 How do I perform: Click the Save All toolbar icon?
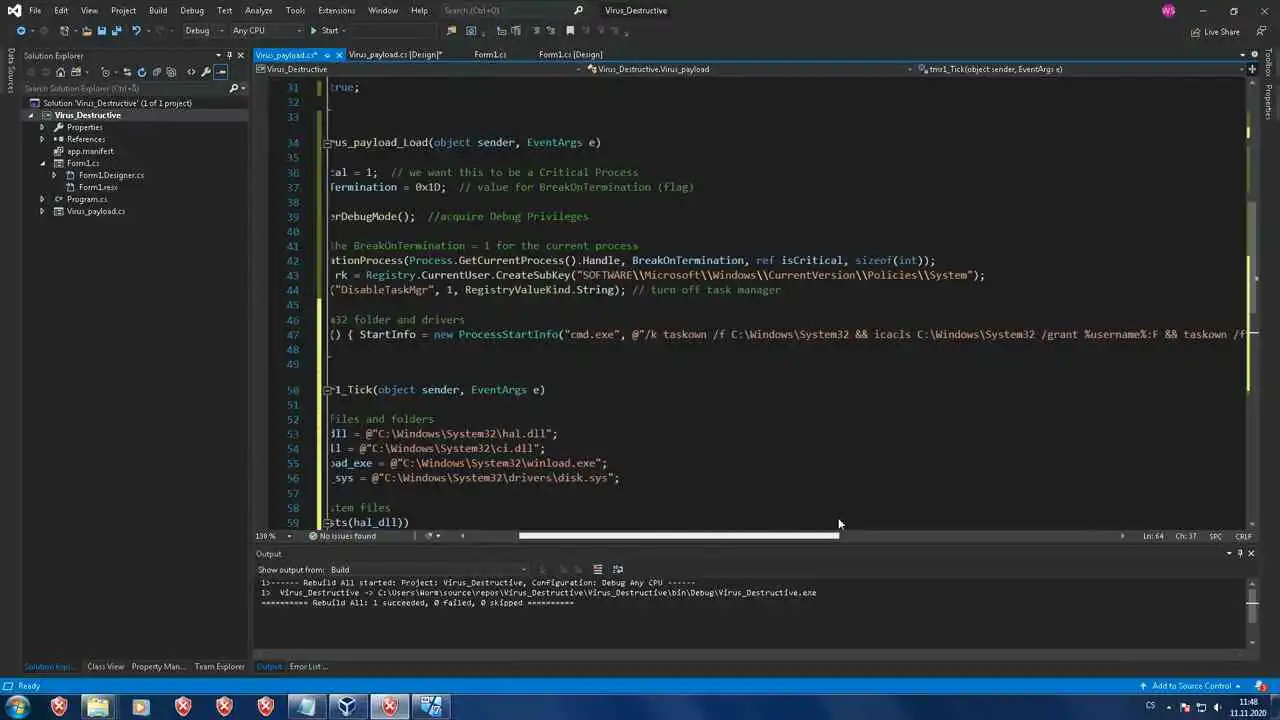coord(116,31)
